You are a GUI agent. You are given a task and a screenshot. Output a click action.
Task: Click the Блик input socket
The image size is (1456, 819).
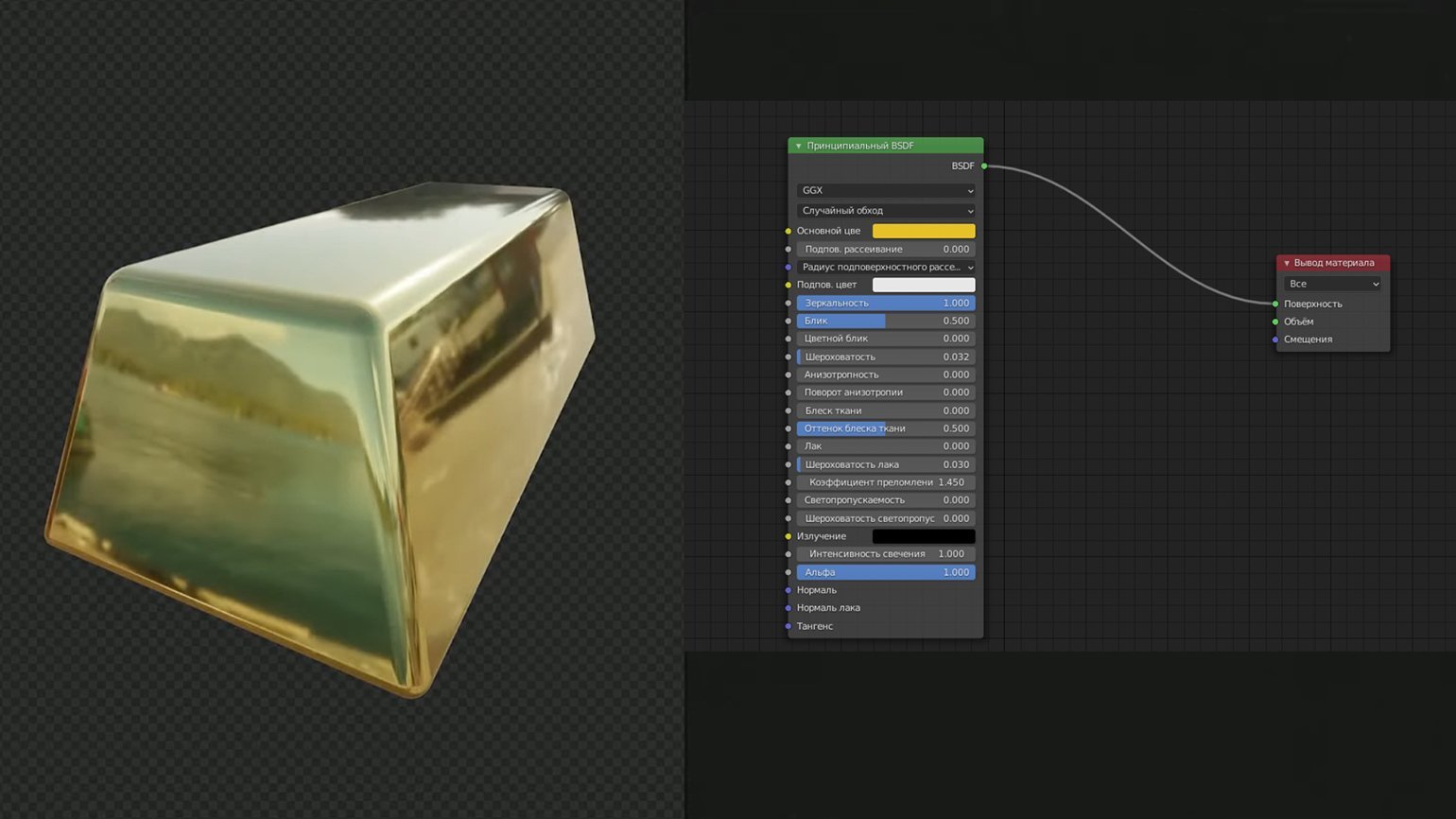coord(789,321)
